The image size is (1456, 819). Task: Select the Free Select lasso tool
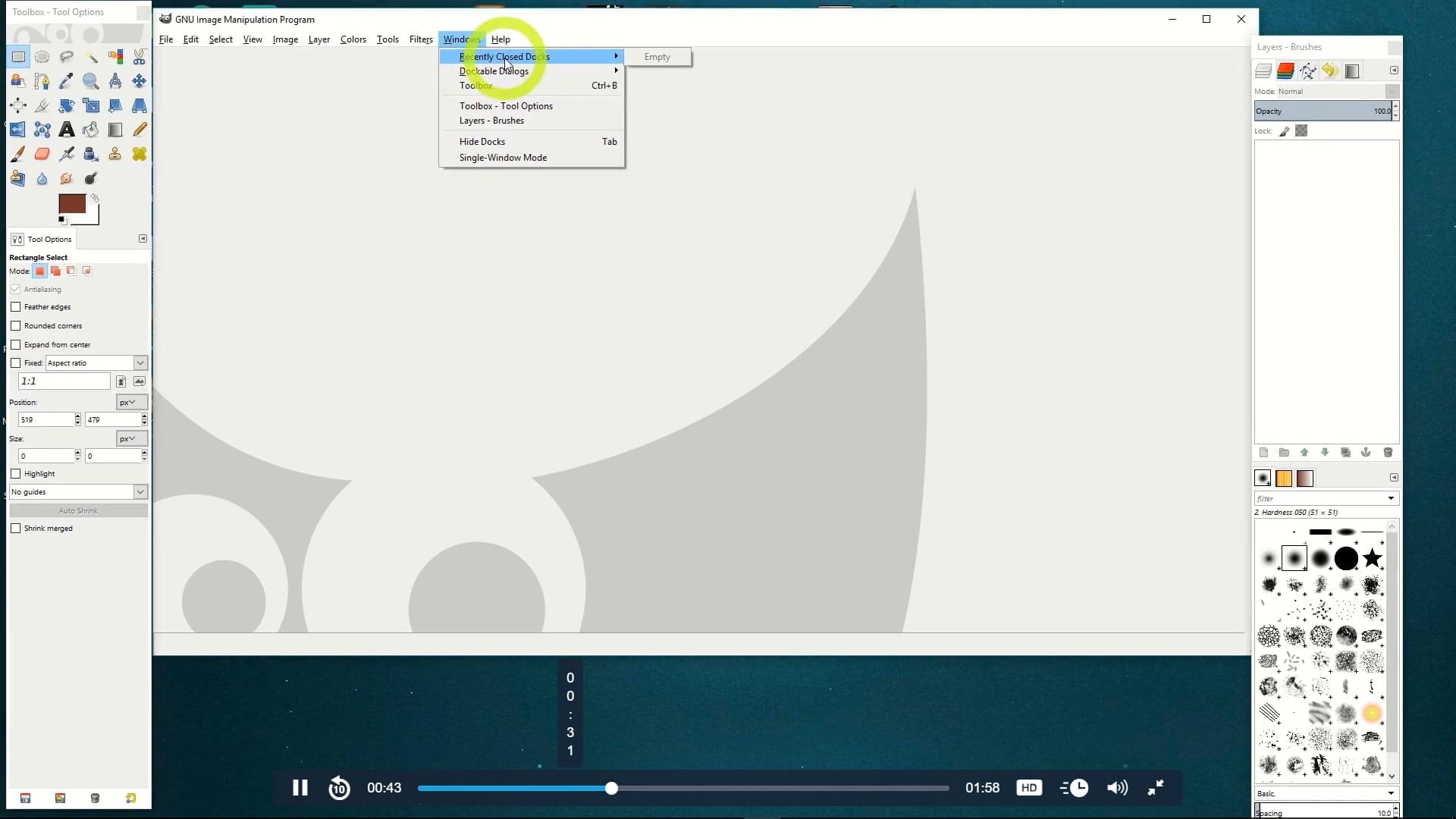(x=67, y=57)
